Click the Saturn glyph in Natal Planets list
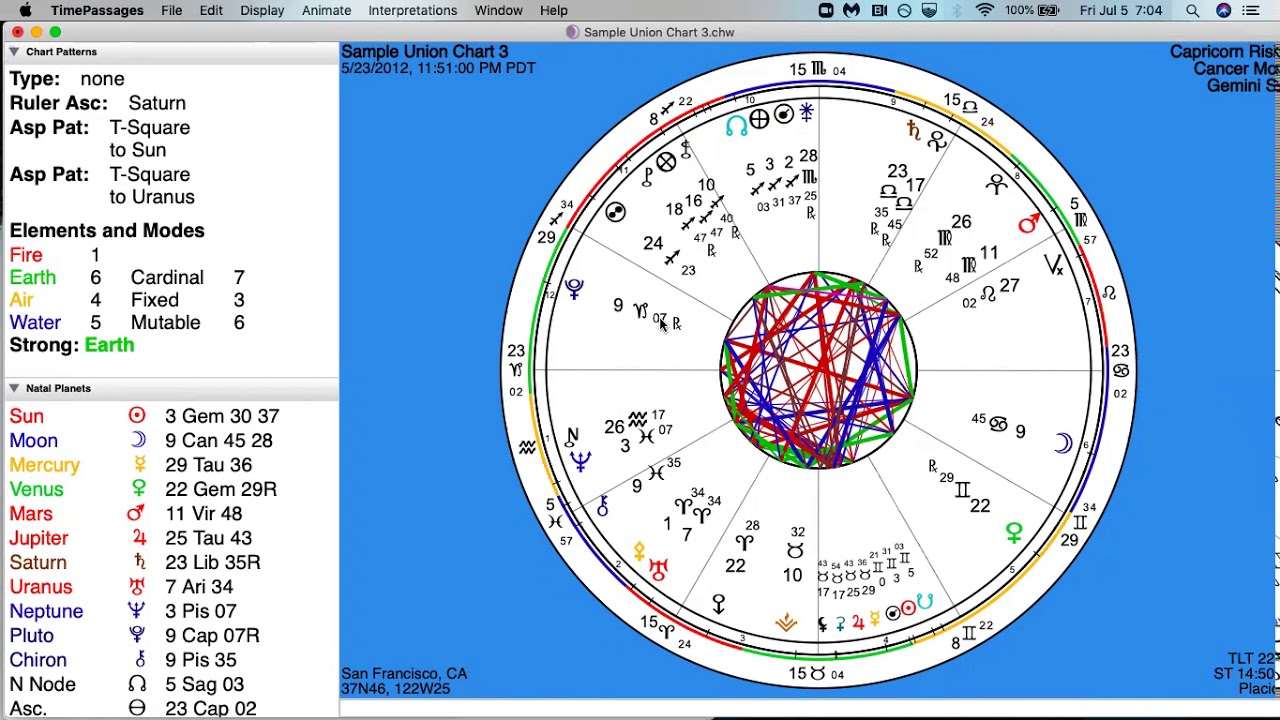The height and width of the screenshot is (720, 1280). [139, 562]
